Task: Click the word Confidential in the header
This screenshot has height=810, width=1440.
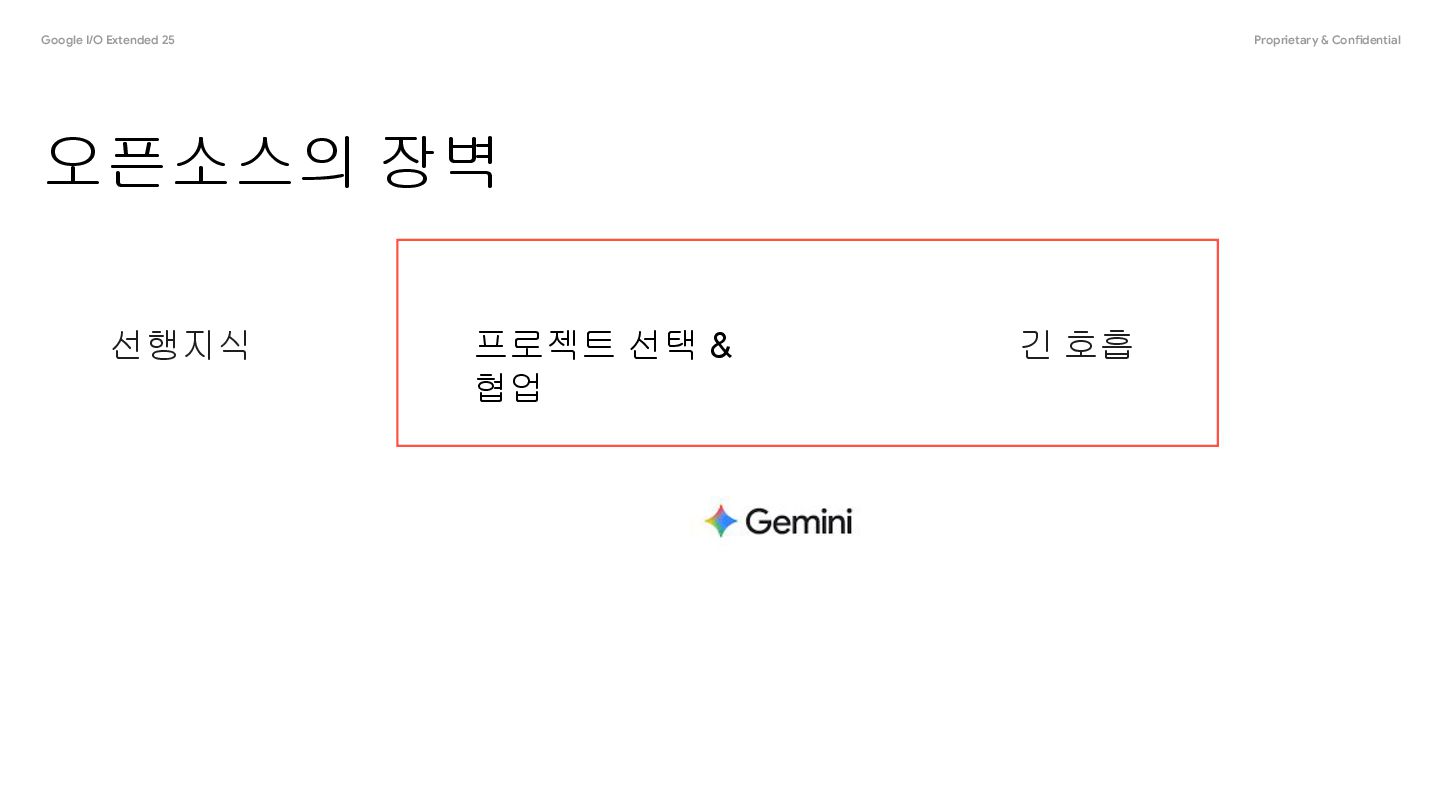Action: (x=1366, y=40)
